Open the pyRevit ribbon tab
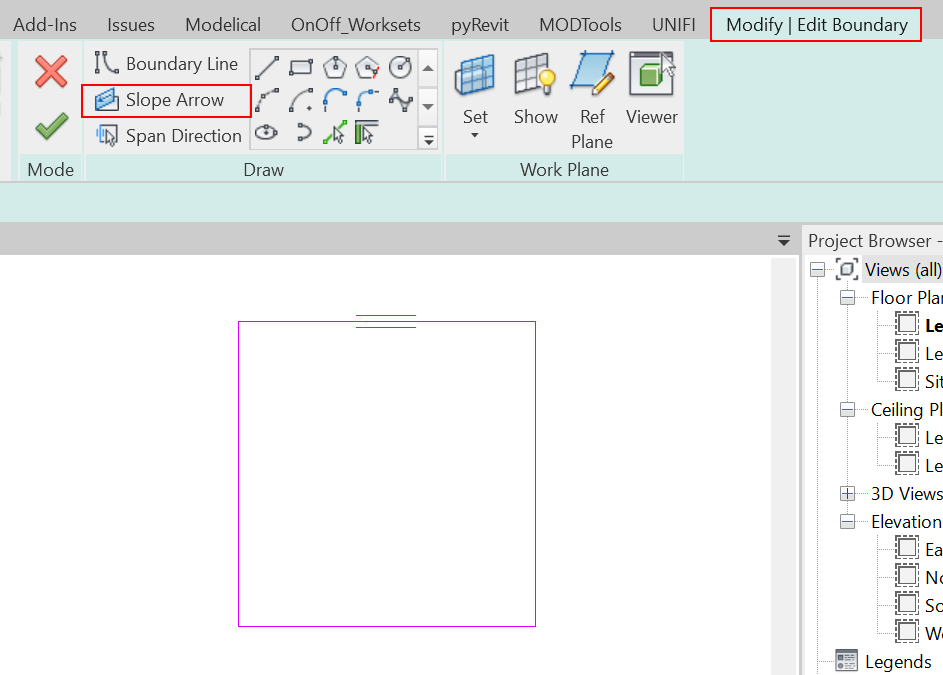 click(x=480, y=25)
